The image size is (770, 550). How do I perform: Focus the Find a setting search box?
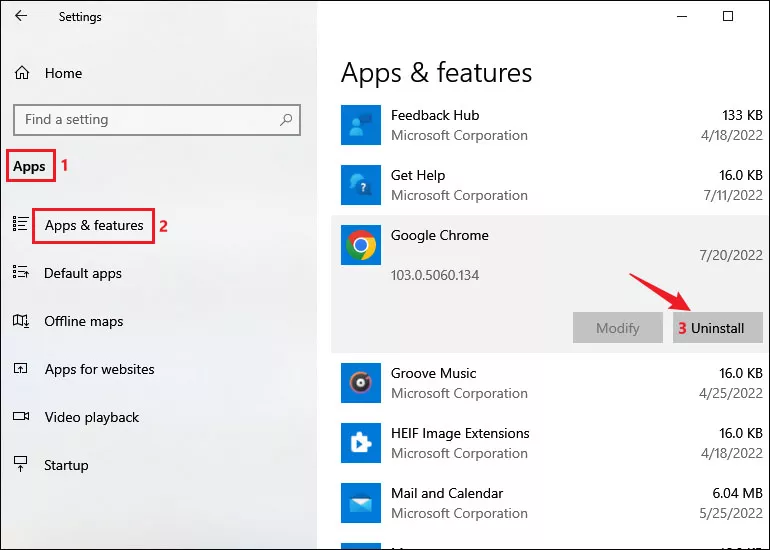point(157,120)
